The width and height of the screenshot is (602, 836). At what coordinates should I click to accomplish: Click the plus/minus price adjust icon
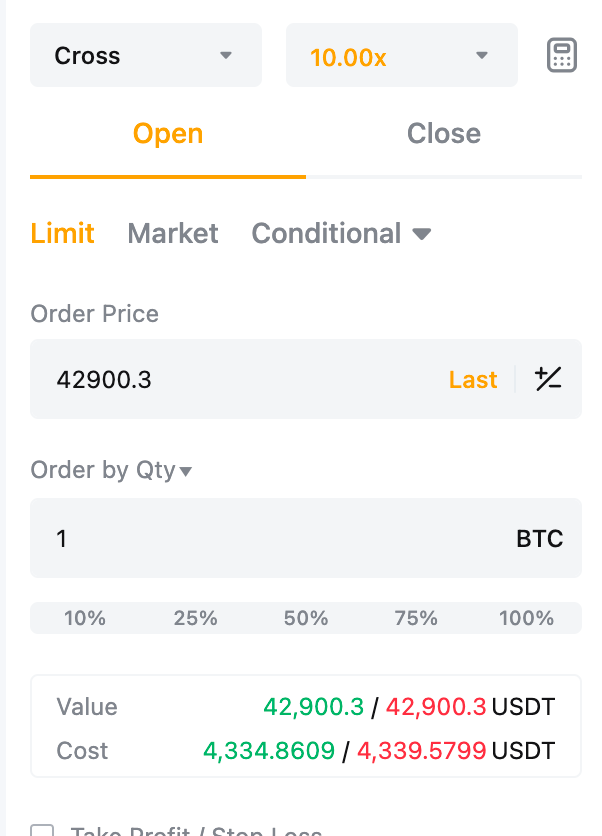tap(548, 379)
